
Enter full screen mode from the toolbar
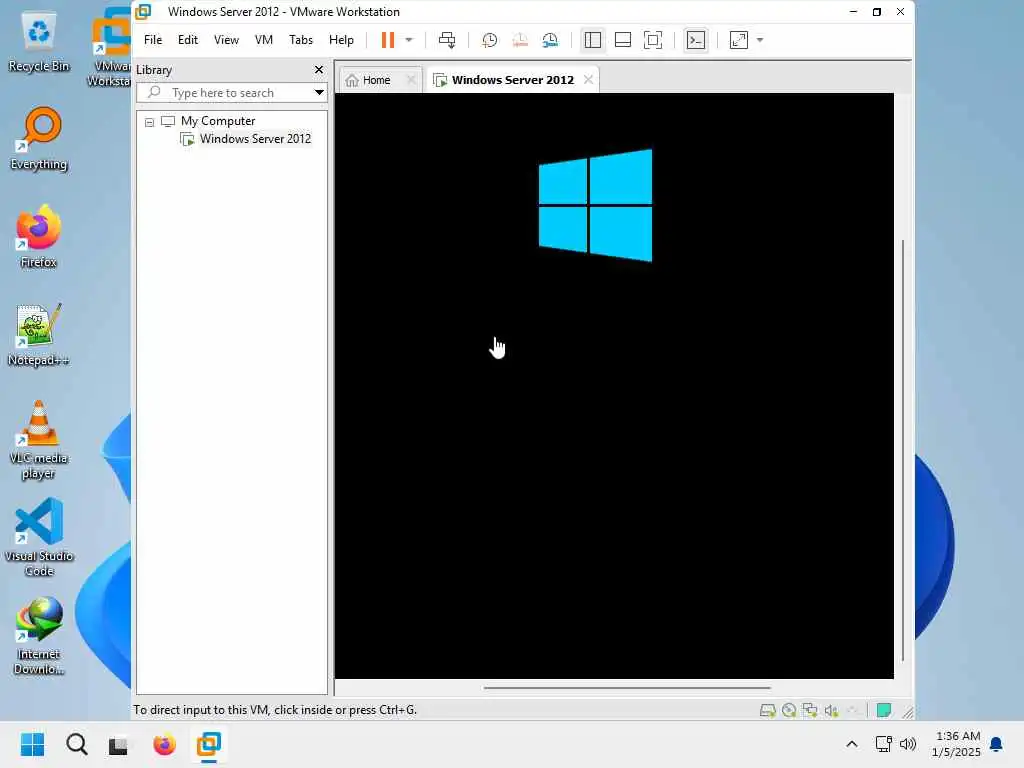tap(653, 40)
